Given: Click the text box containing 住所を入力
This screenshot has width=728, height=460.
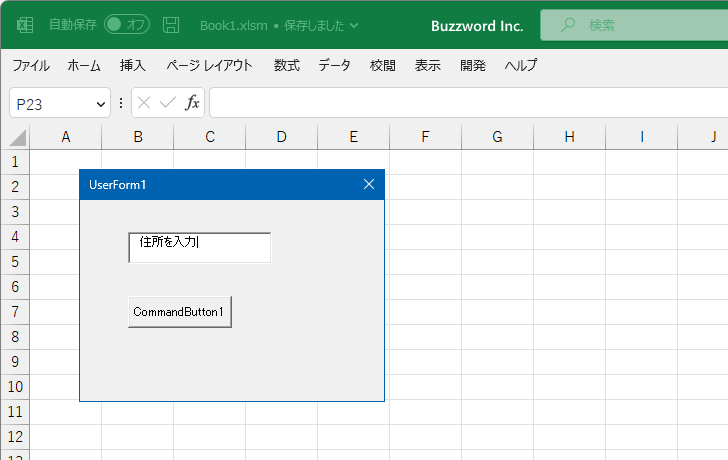Looking at the screenshot, I should (x=200, y=247).
